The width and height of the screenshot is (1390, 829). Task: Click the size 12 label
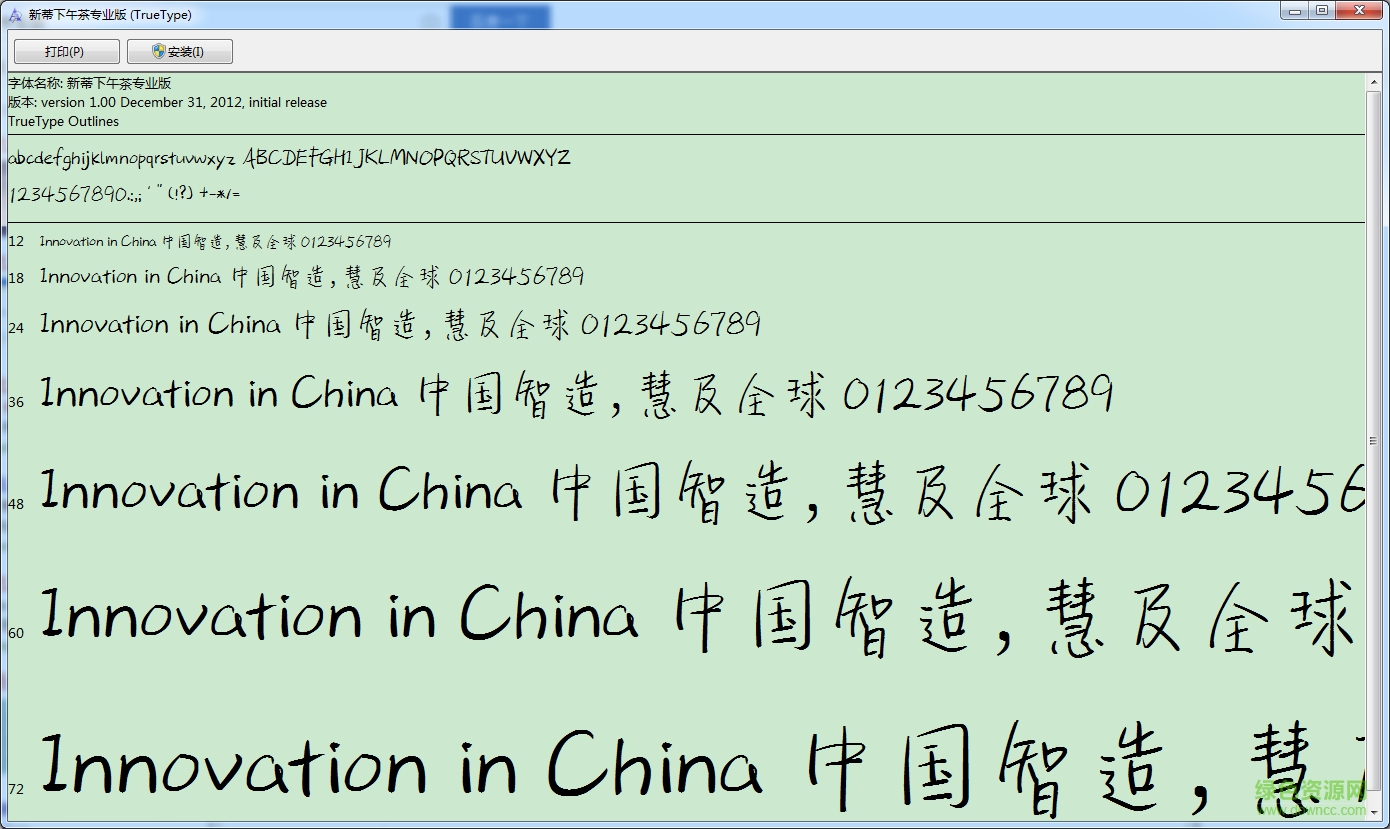pyautogui.click(x=16, y=242)
